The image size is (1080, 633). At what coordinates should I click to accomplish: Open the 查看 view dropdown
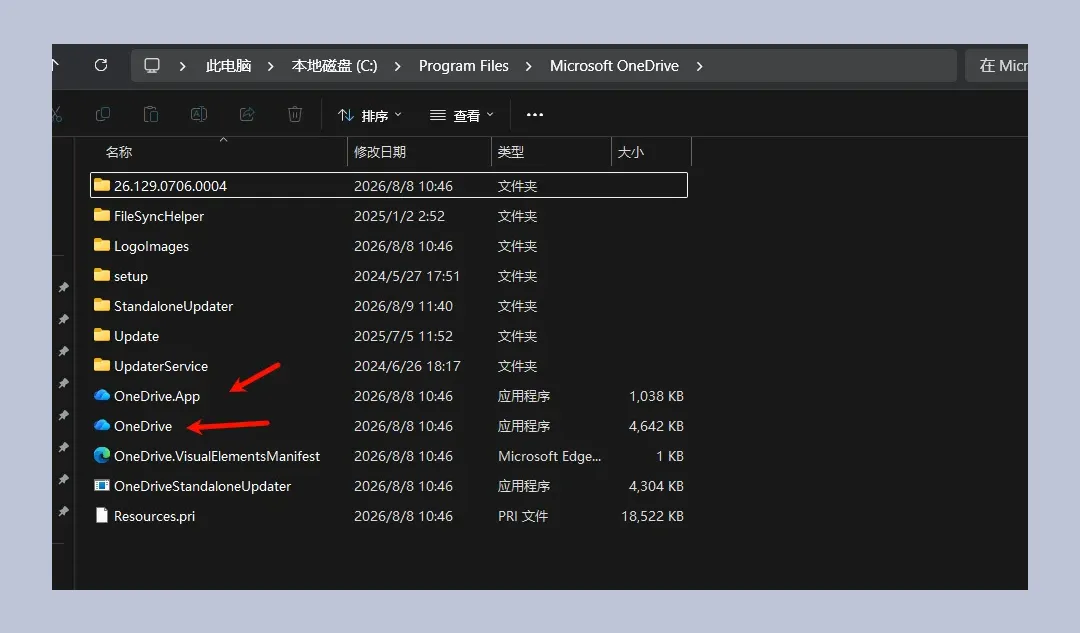(x=462, y=115)
